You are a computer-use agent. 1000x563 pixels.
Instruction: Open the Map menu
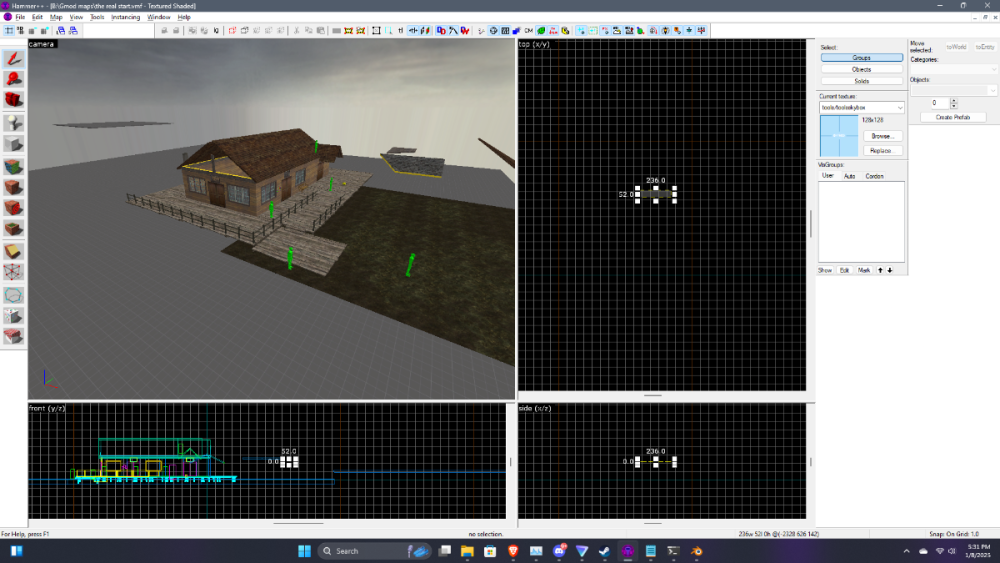click(x=56, y=17)
